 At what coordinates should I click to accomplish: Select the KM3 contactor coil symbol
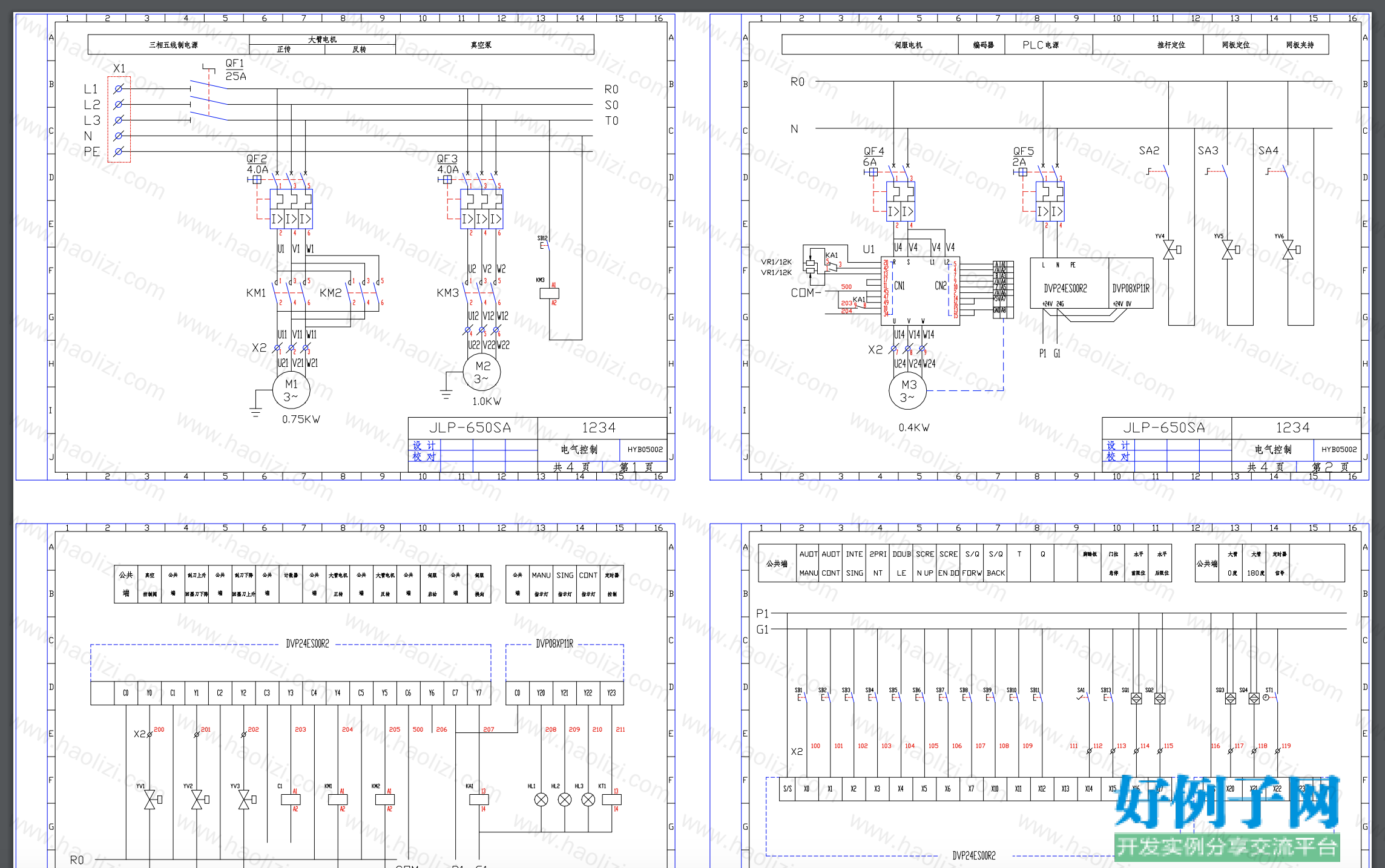(549, 293)
